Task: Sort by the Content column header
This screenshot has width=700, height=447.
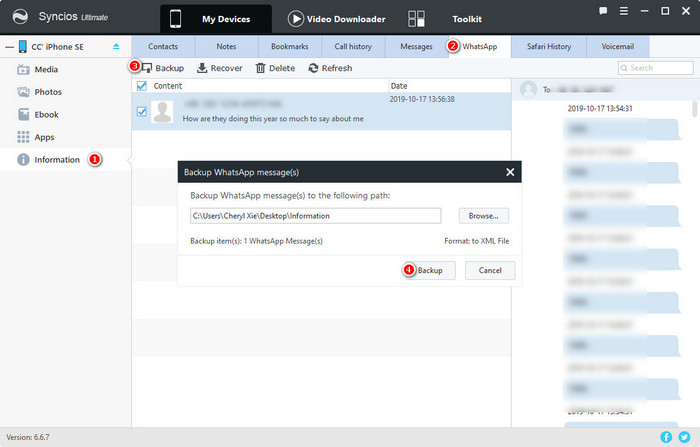Action: pos(168,86)
